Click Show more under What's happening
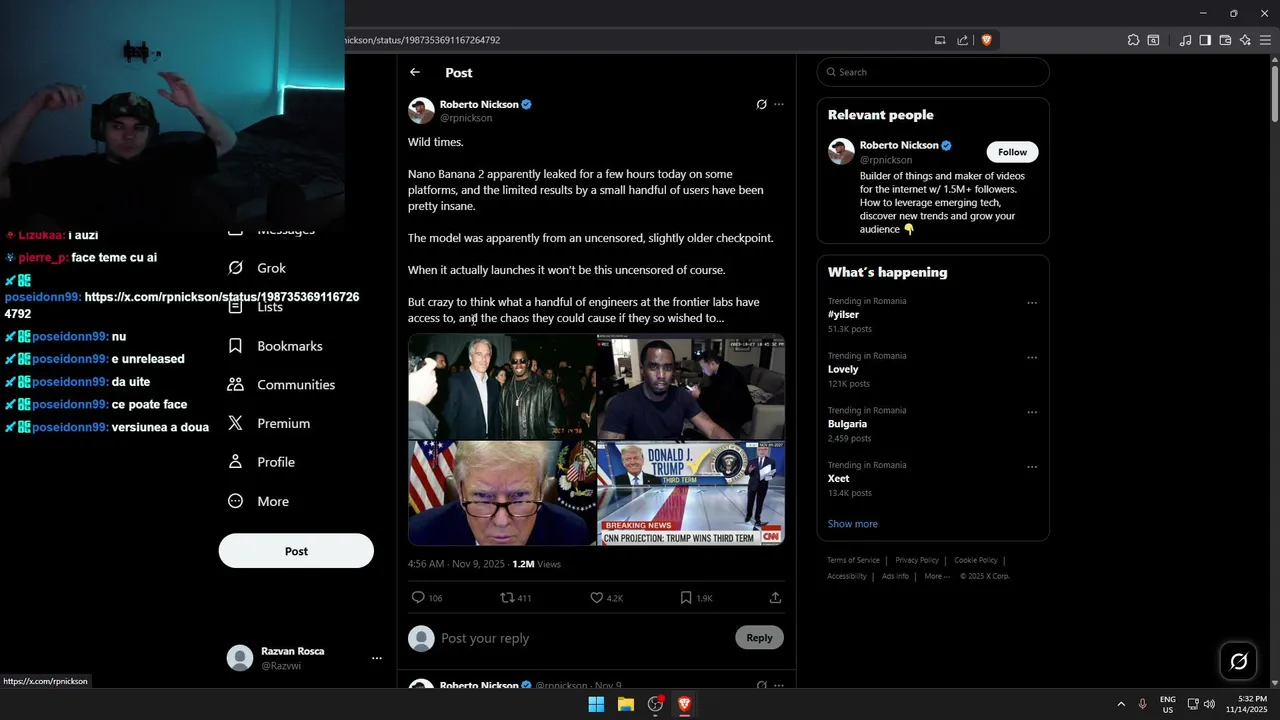 coord(852,524)
